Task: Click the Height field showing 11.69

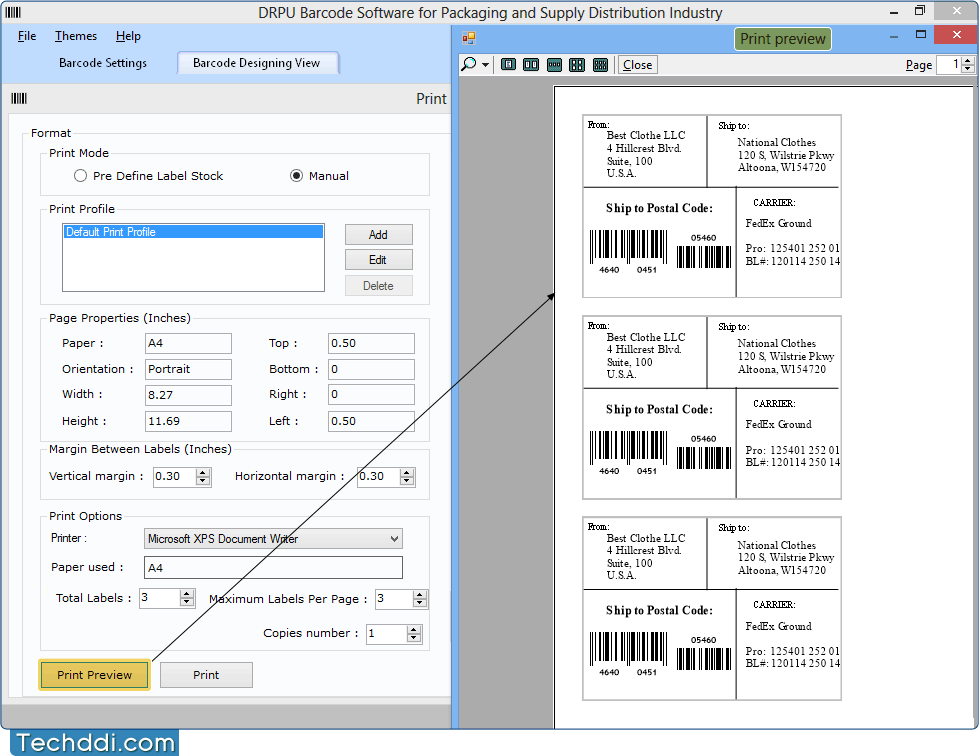Action: point(188,421)
